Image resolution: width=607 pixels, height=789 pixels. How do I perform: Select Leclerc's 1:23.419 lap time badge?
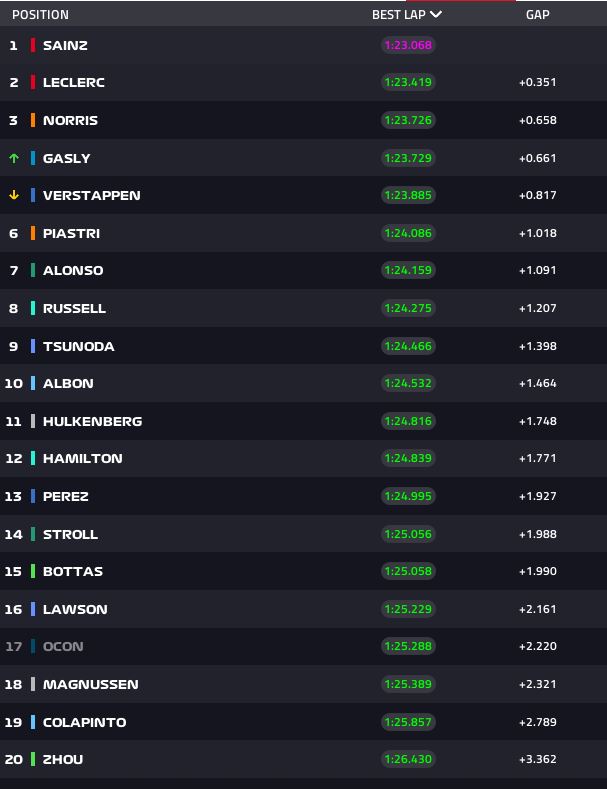tap(407, 82)
